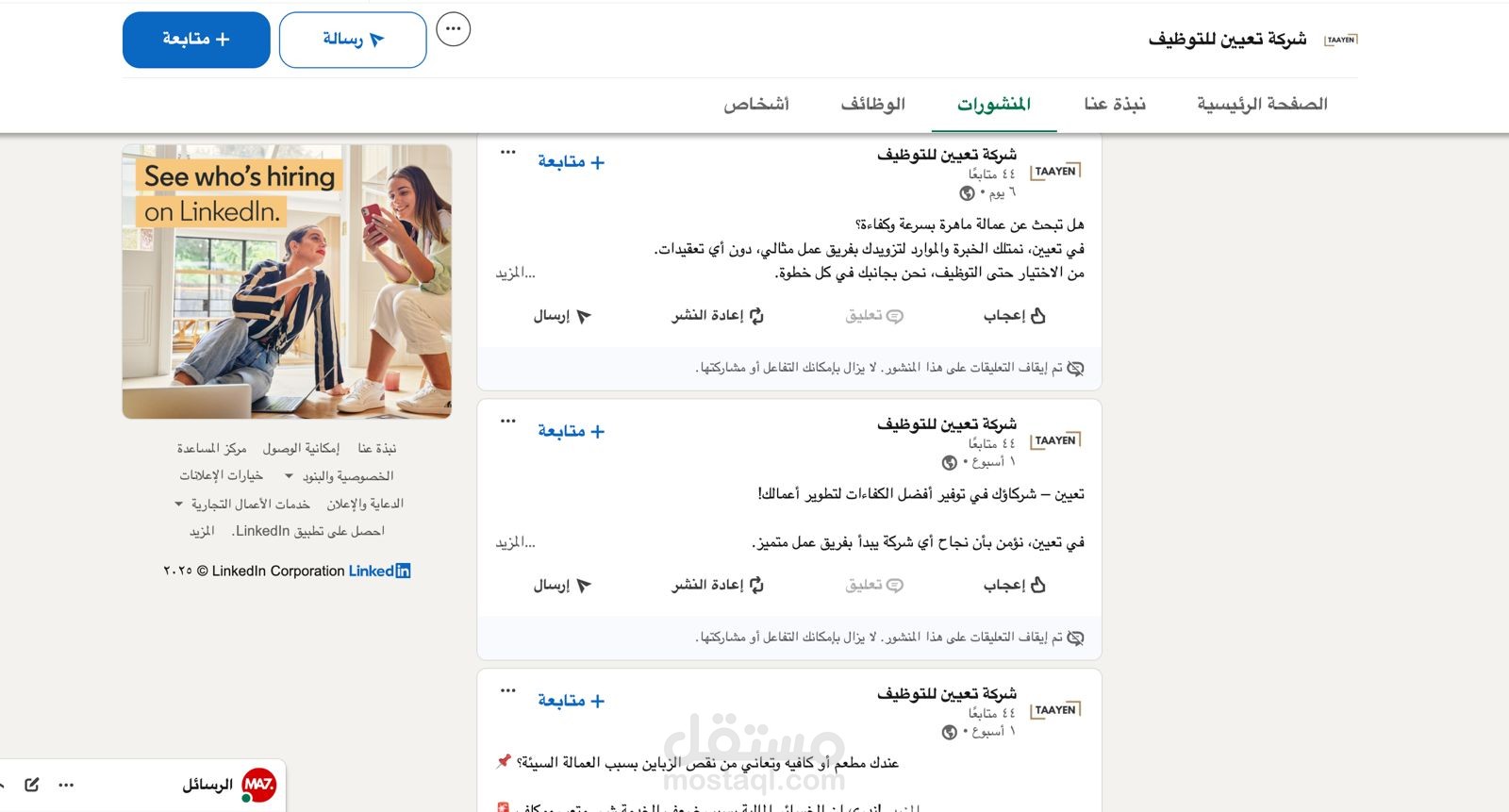Image resolution: width=1509 pixels, height=812 pixels.
Task: Open three-dot menu on second post
Action: (508, 421)
